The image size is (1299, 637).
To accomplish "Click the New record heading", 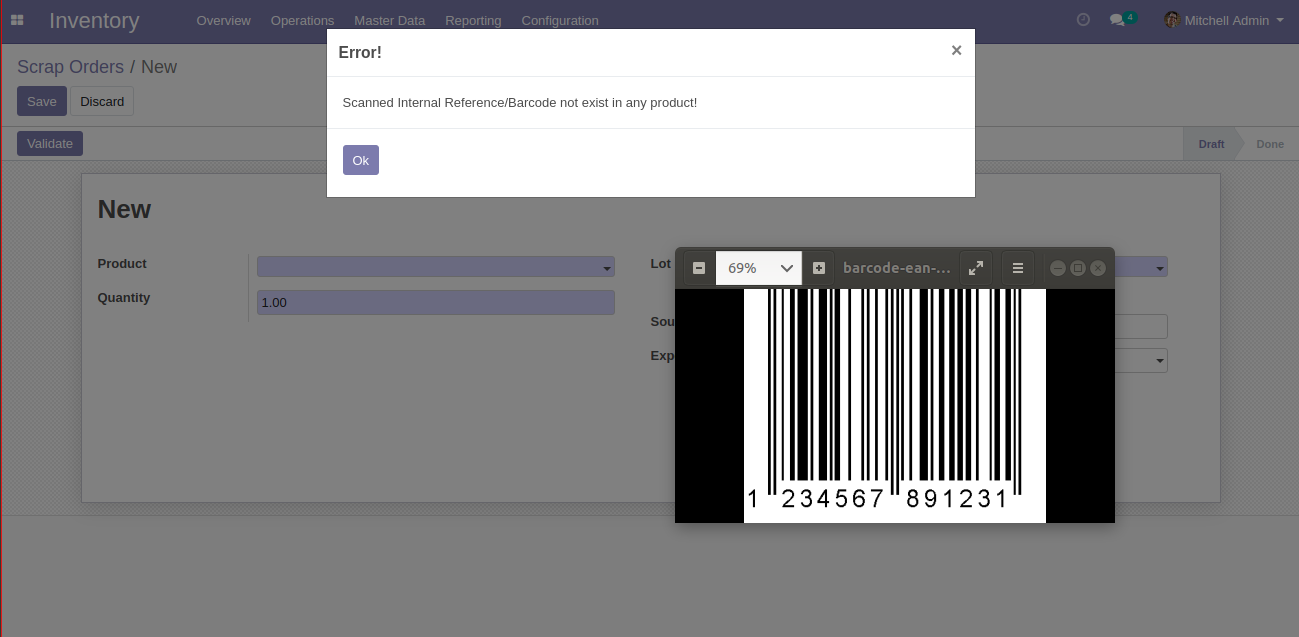I will coord(124,209).
